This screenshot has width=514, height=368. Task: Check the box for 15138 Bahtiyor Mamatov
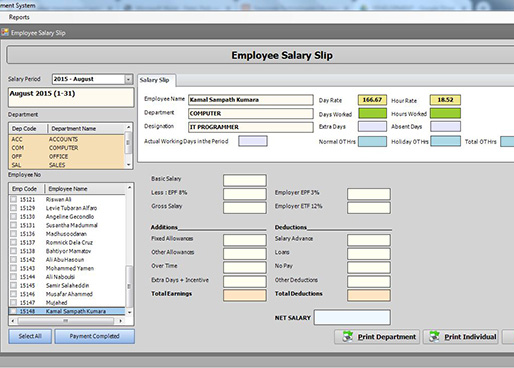click(x=13, y=251)
